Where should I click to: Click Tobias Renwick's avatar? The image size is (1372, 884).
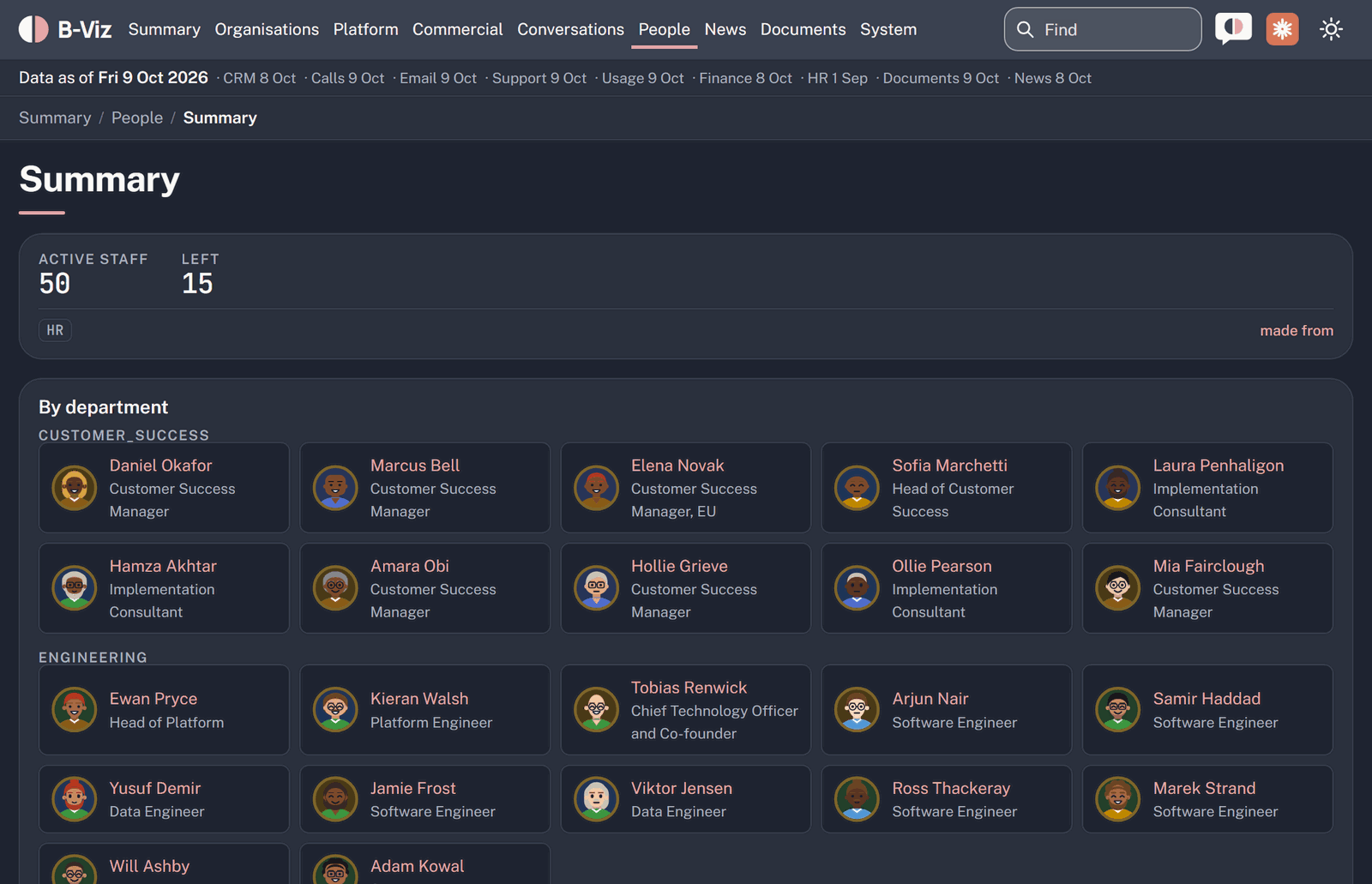point(596,710)
